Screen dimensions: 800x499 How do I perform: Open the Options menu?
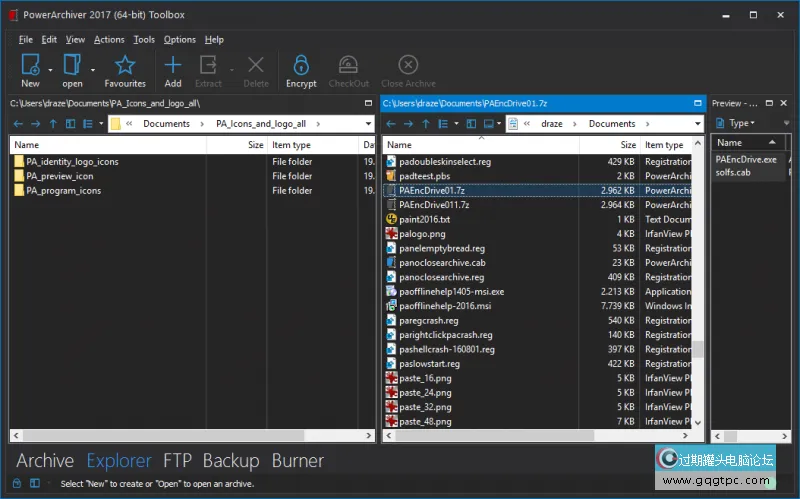(x=180, y=40)
